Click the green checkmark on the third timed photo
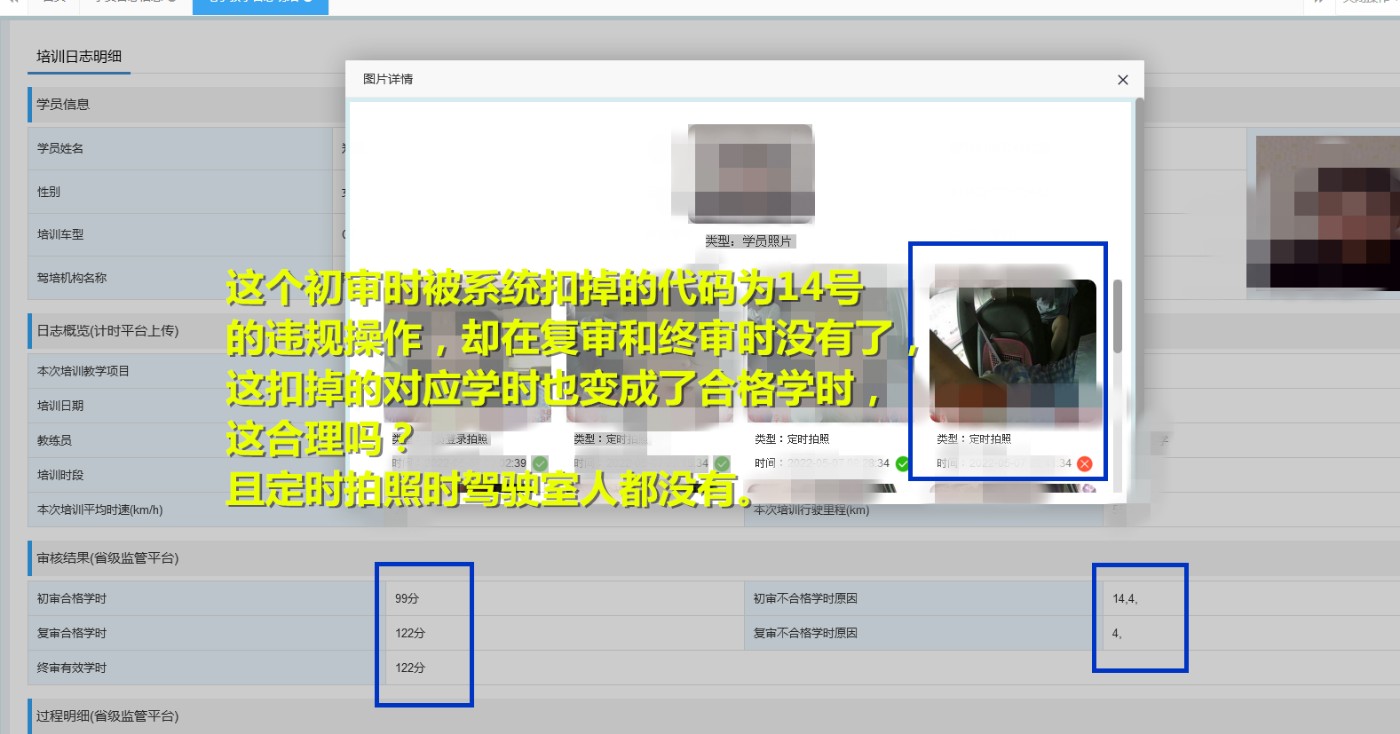Screen dimensions: 1400x734 click(902, 464)
